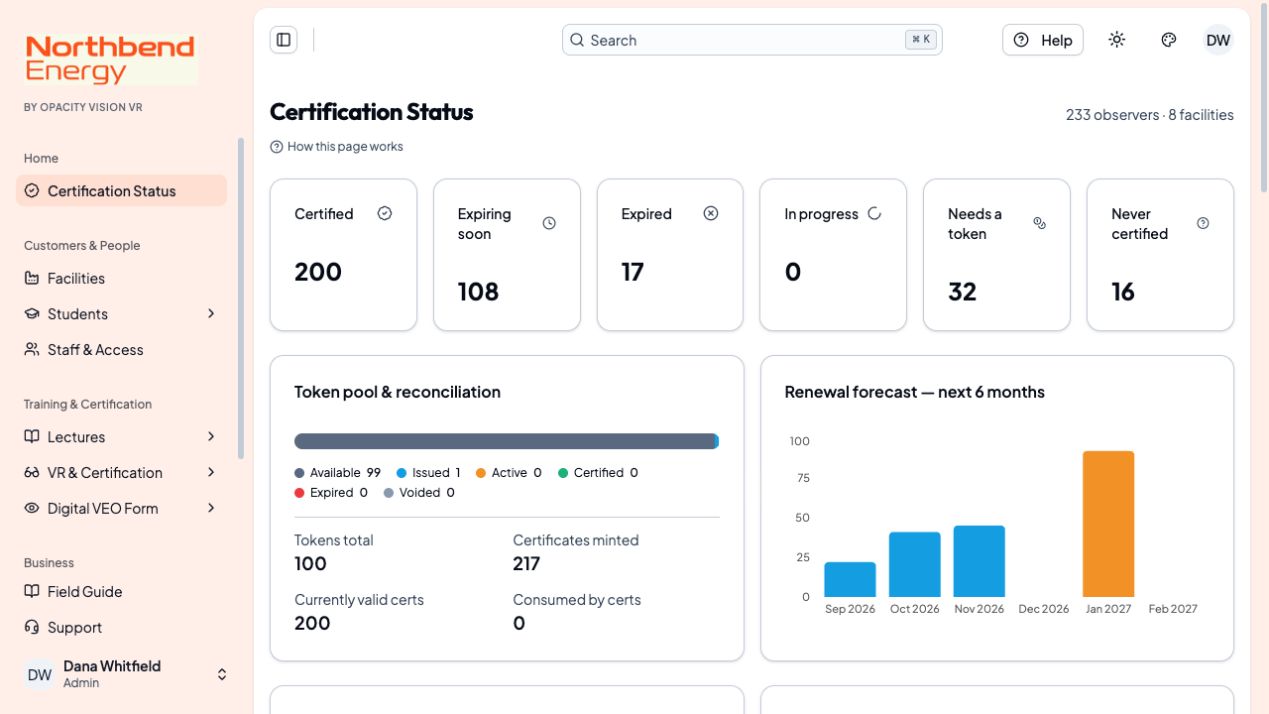The height and width of the screenshot is (714, 1269).
Task: Open How this page works link
Action: pos(337,147)
